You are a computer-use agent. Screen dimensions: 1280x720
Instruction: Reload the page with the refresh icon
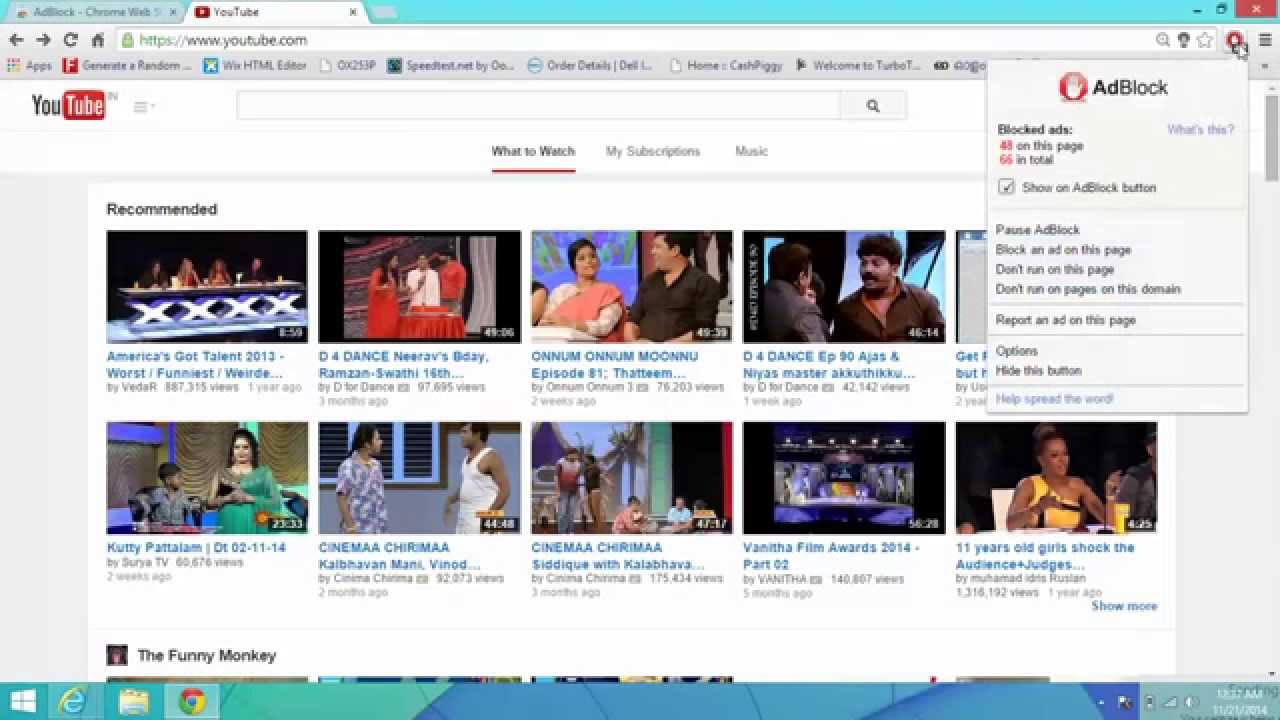click(70, 40)
